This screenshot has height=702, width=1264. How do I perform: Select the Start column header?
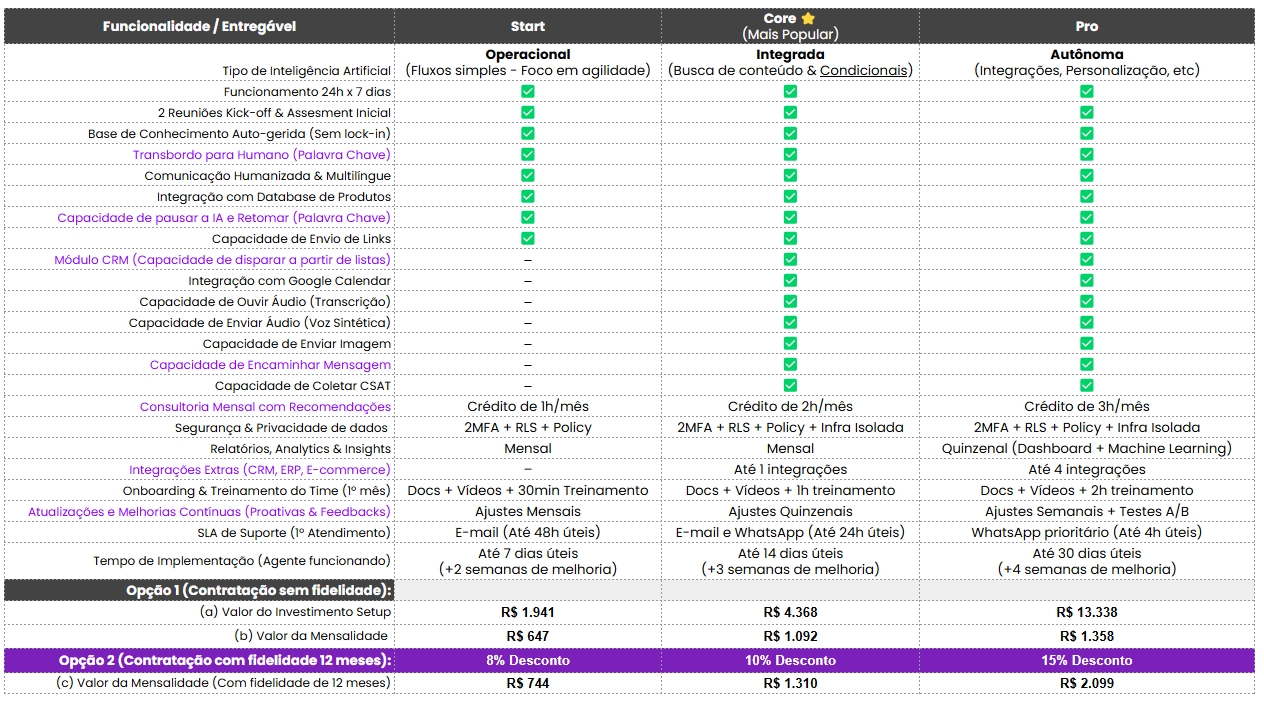[x=527, y=26]
